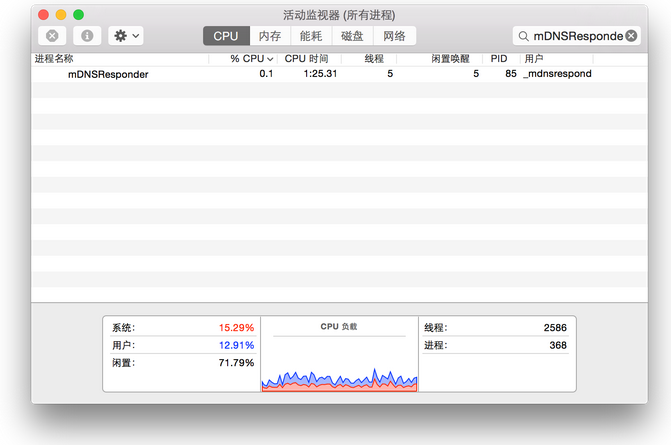Open the 能耗 tab
The image size is (671, 445).
[x=311, y=36]
